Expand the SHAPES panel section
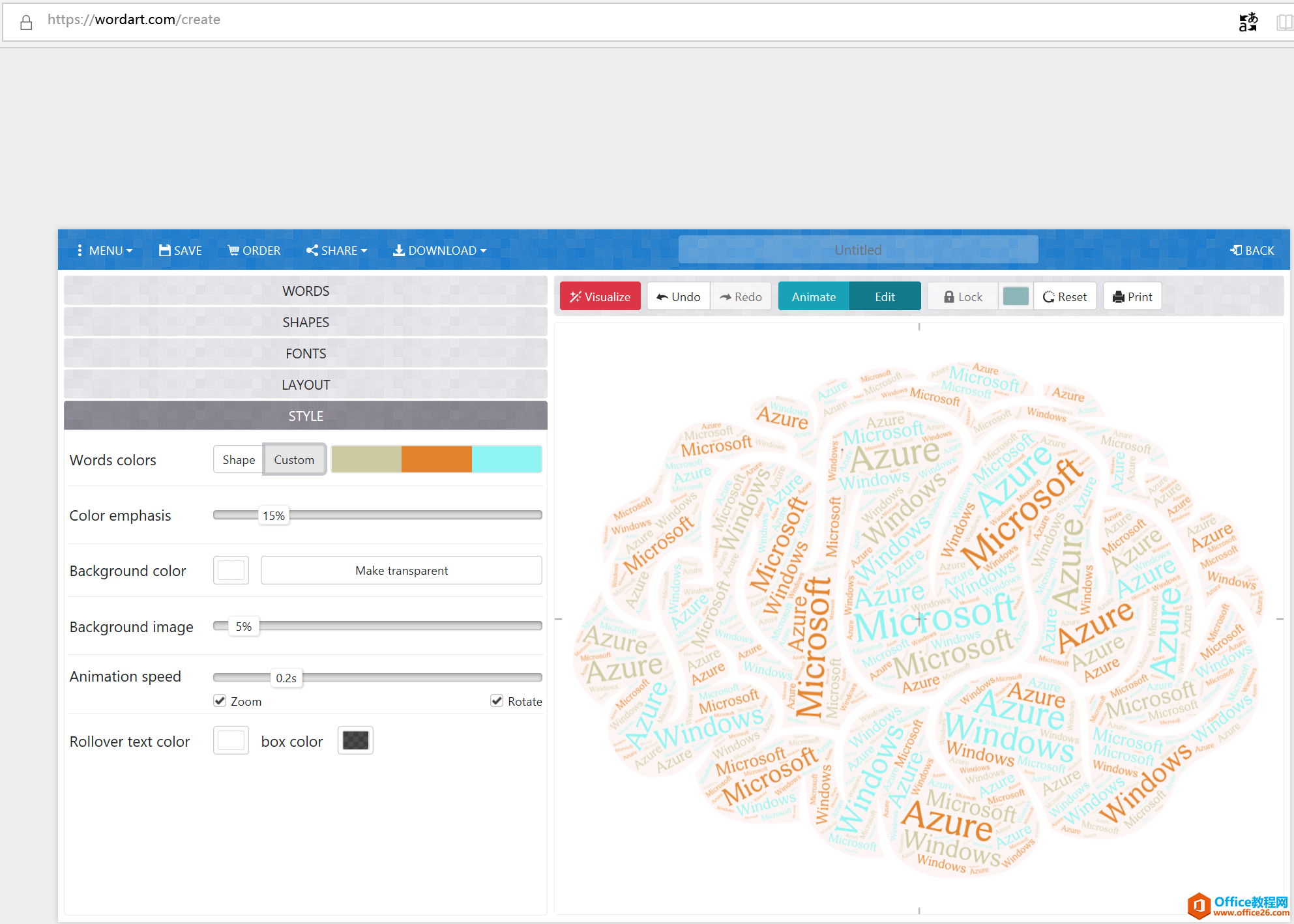The image size is (1294, 924). (305, 321)
